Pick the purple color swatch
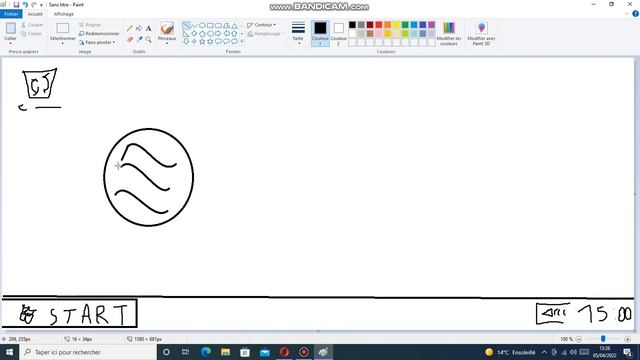Image resolution: width=640 pixels, height=360 pixels. 431,25
